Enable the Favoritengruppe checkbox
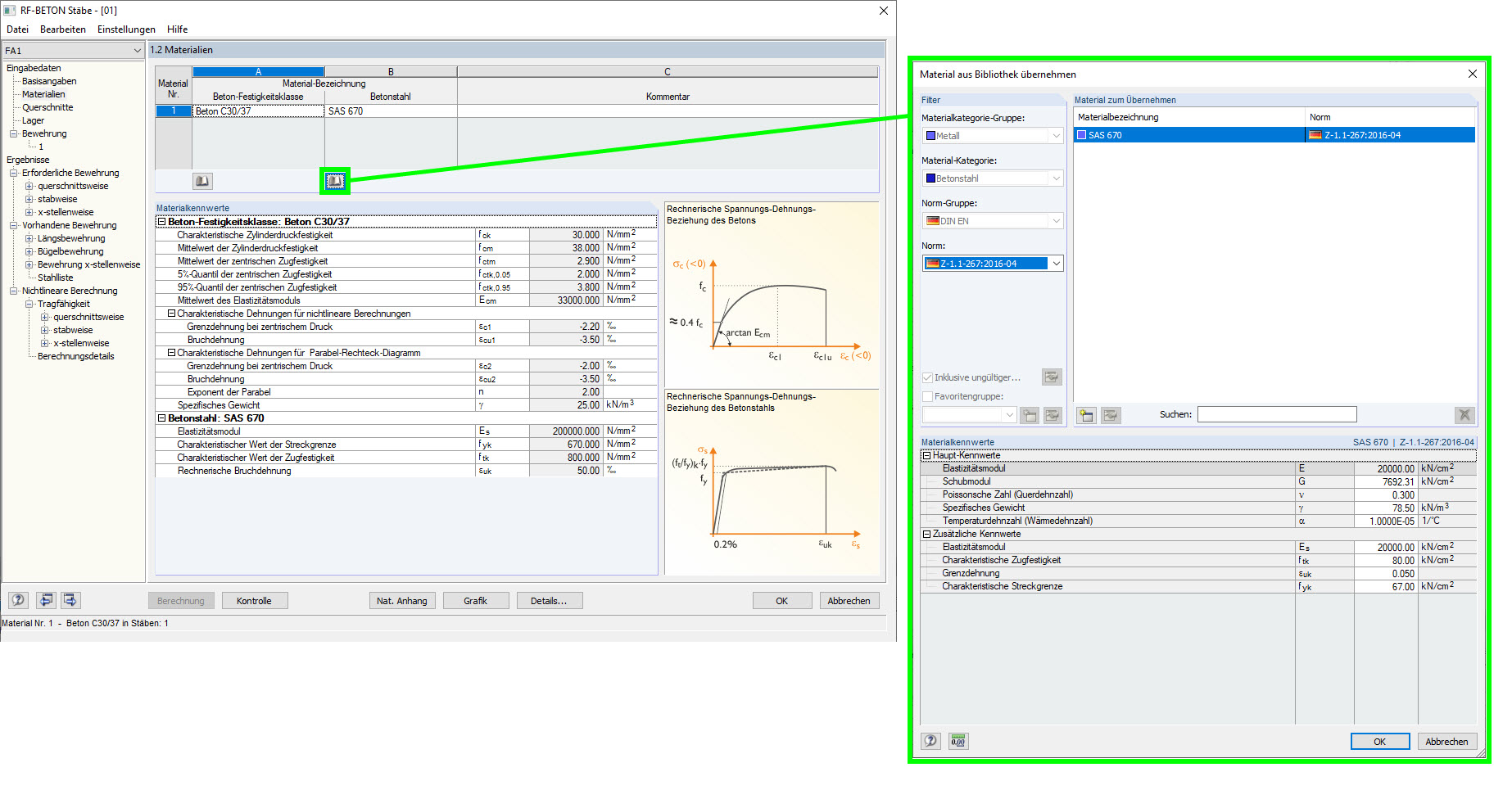The height and width of the screenshot is (790, 1512). [x=927, y=396]
